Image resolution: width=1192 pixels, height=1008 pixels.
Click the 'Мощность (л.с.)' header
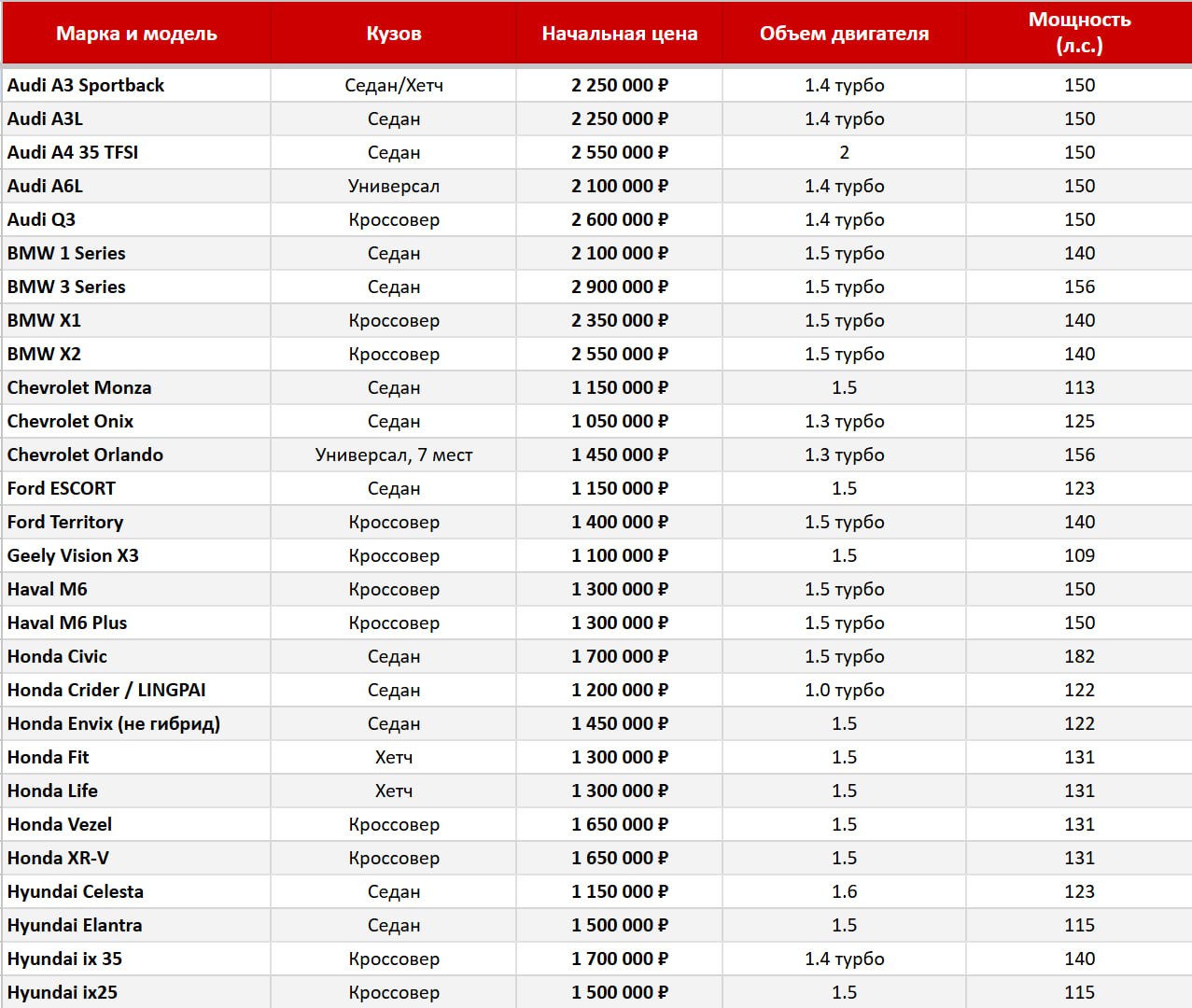pyautogui.click(x=1079, y=33)
